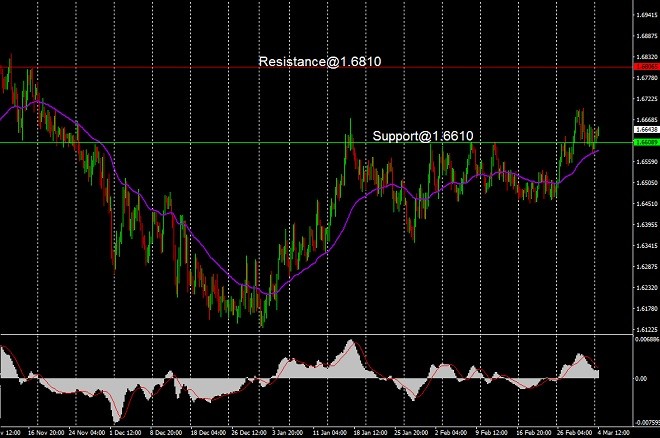Click the '2 Feb 04:00' time label

point(451,433)
